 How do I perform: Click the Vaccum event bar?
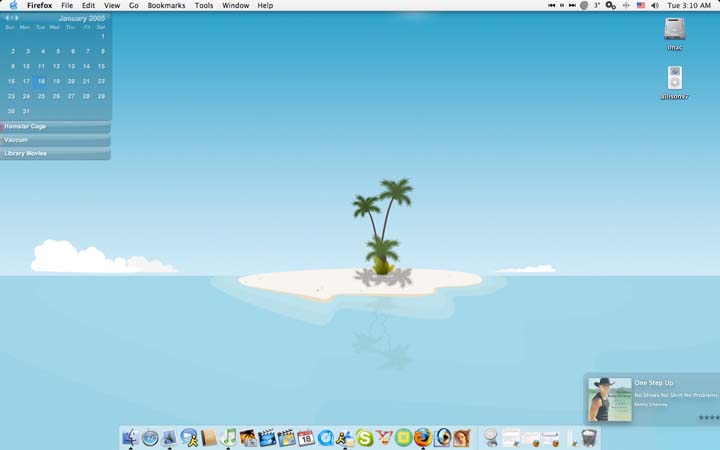[x=55, y=140]
